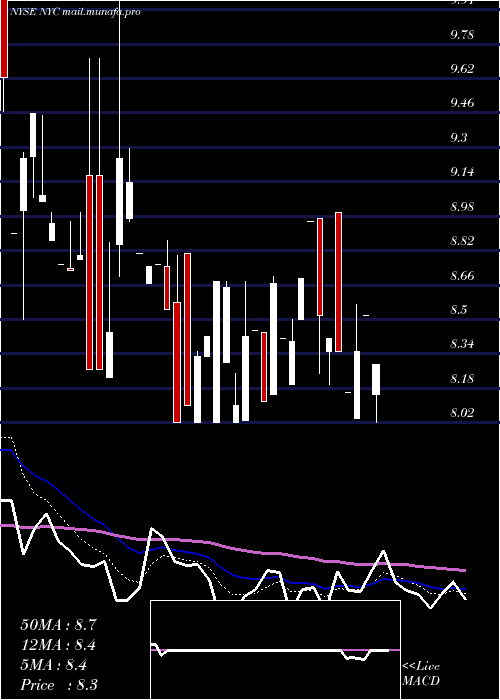Click the pink 50MA line at its right end
500x700 pixels.
pos(464,570)
